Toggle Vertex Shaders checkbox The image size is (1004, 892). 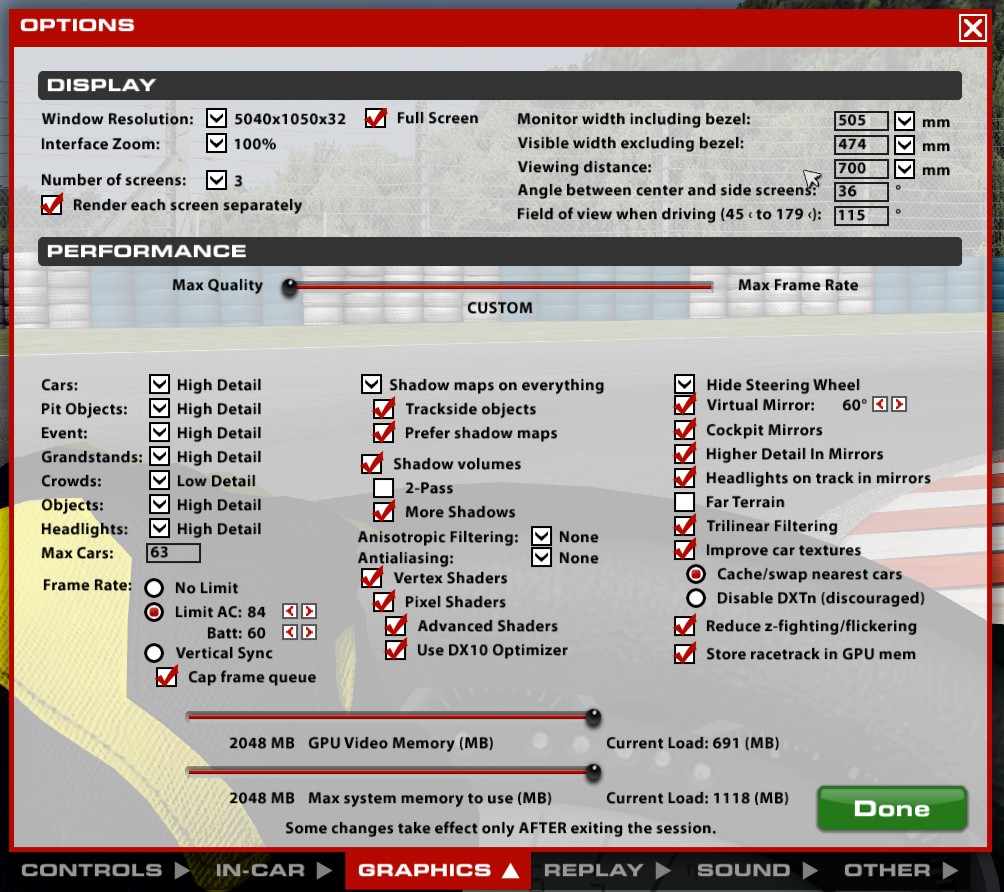point(371,577)
